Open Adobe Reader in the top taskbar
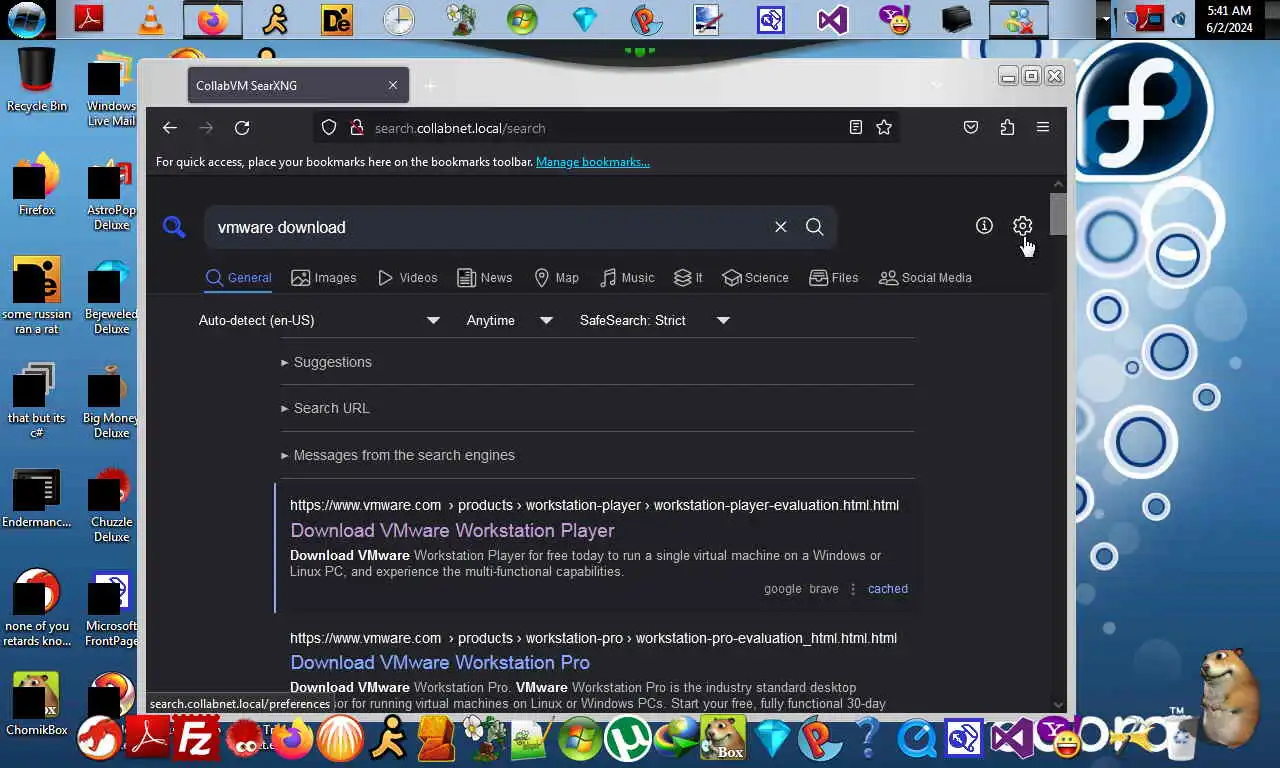1280x768 pixels. click(89, 19)
